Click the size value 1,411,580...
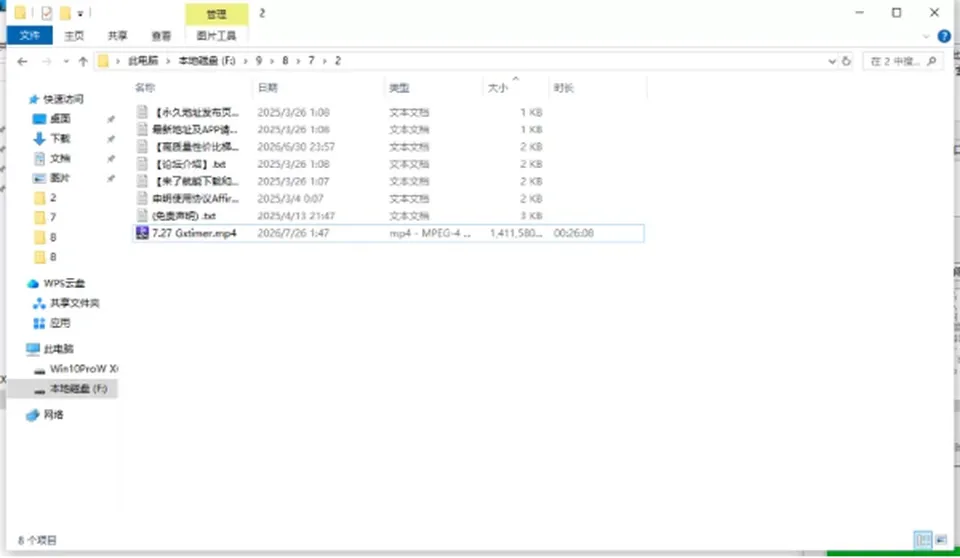The image size is (960, 558). point(516,233)
